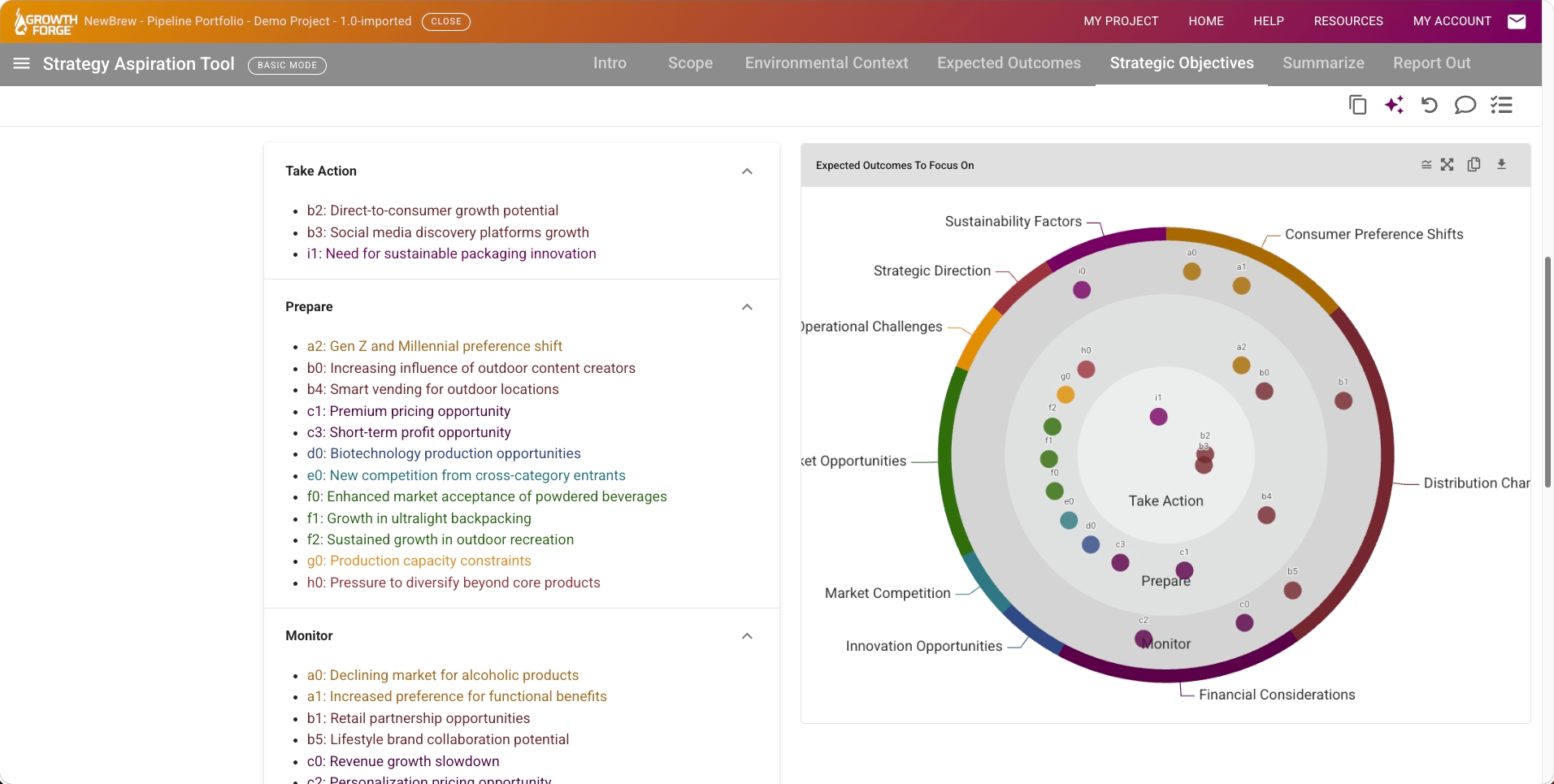Collapse the Take Action section

pyautogui.click(x=747, y=171)
